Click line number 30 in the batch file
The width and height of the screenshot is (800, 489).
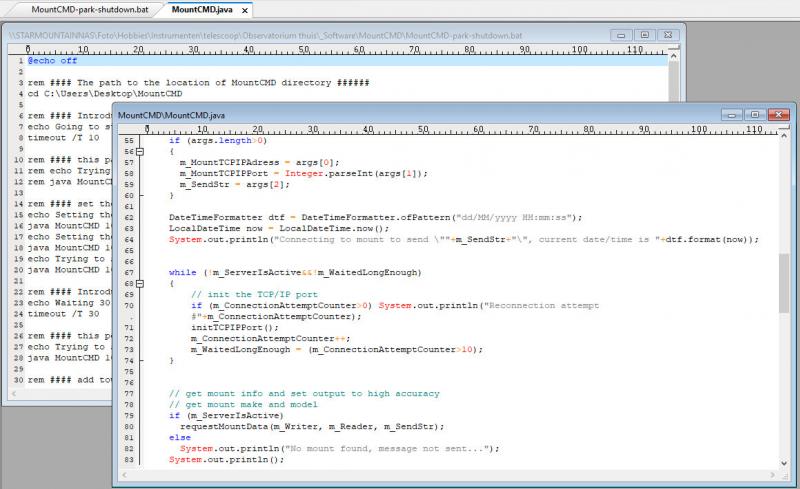pos(17,380)
